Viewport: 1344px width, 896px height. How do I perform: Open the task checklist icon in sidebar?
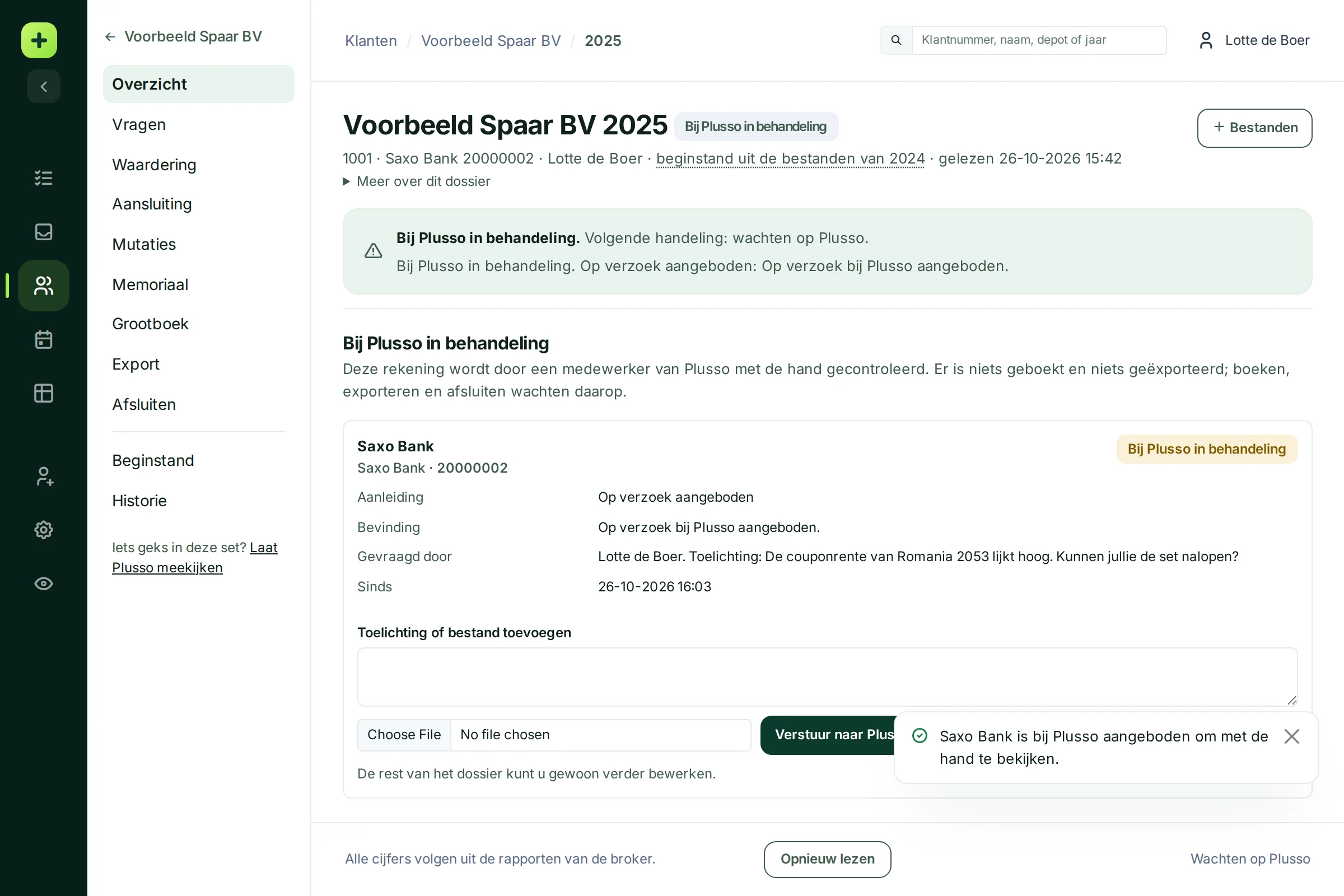tap(44, 178)
